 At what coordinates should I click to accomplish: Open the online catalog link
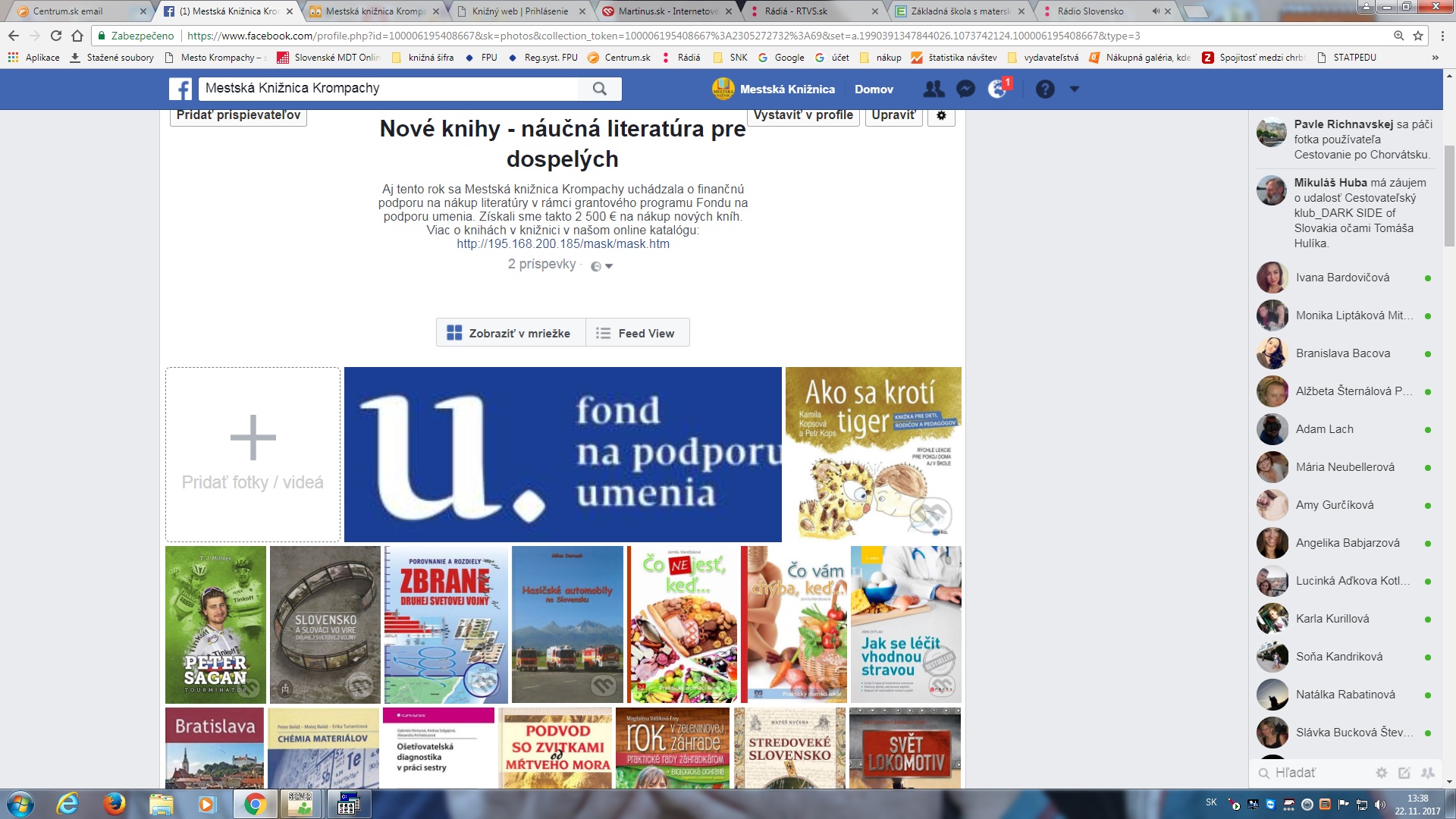(x=563, y=244)
